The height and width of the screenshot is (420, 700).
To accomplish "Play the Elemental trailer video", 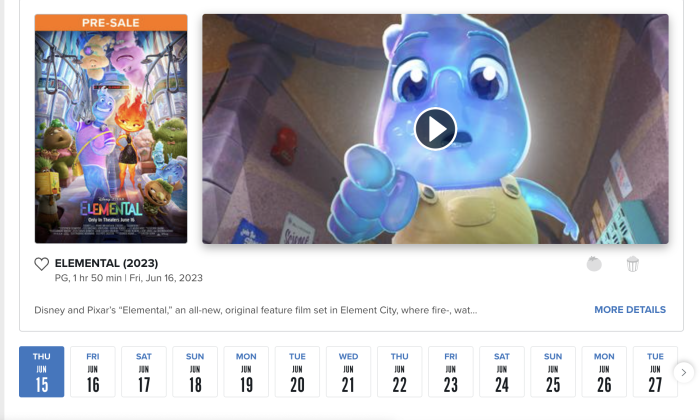I will pyautogui.click(x=435, y=129).
